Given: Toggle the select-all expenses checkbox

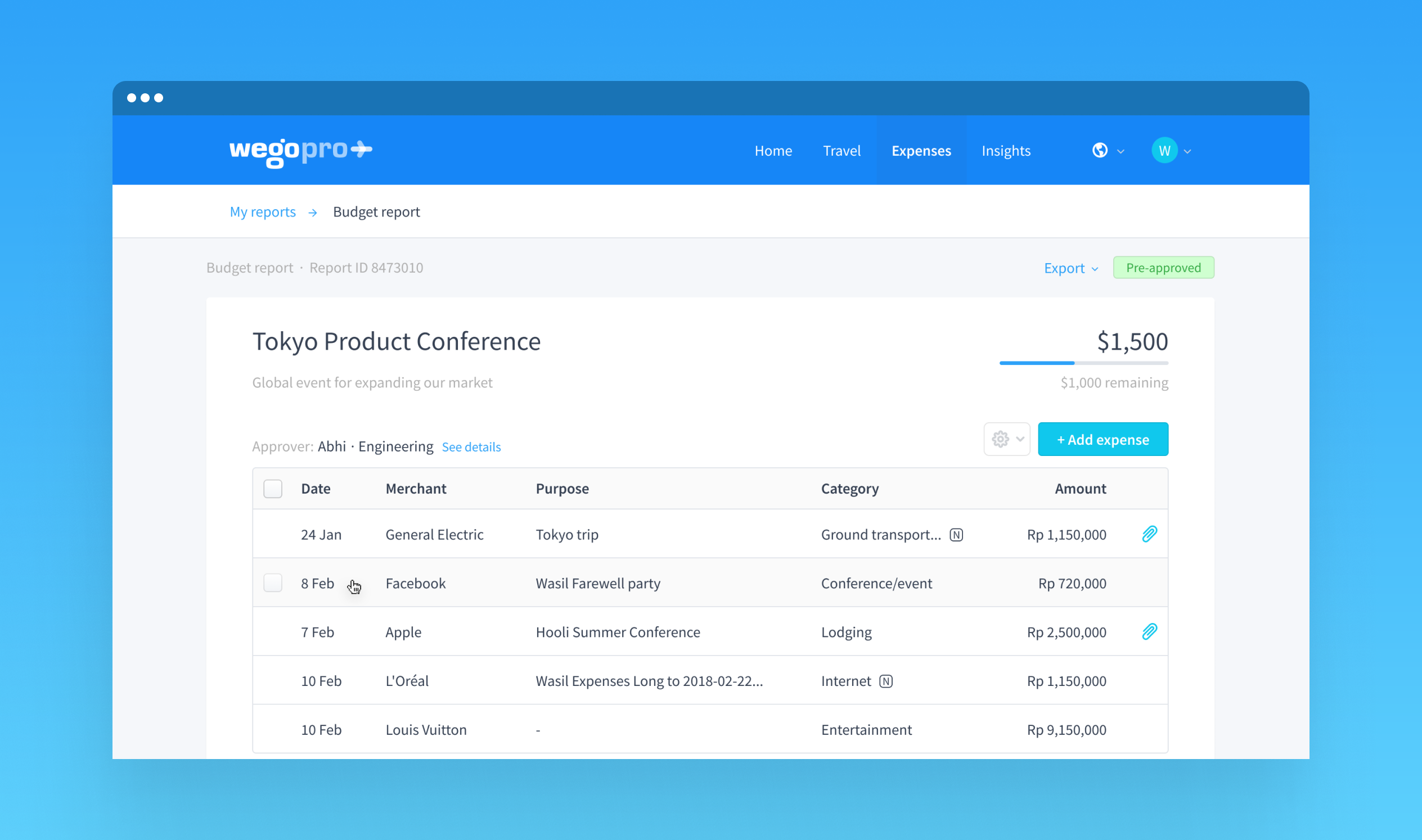Looking at the screenshot, I should coord(272,488).
